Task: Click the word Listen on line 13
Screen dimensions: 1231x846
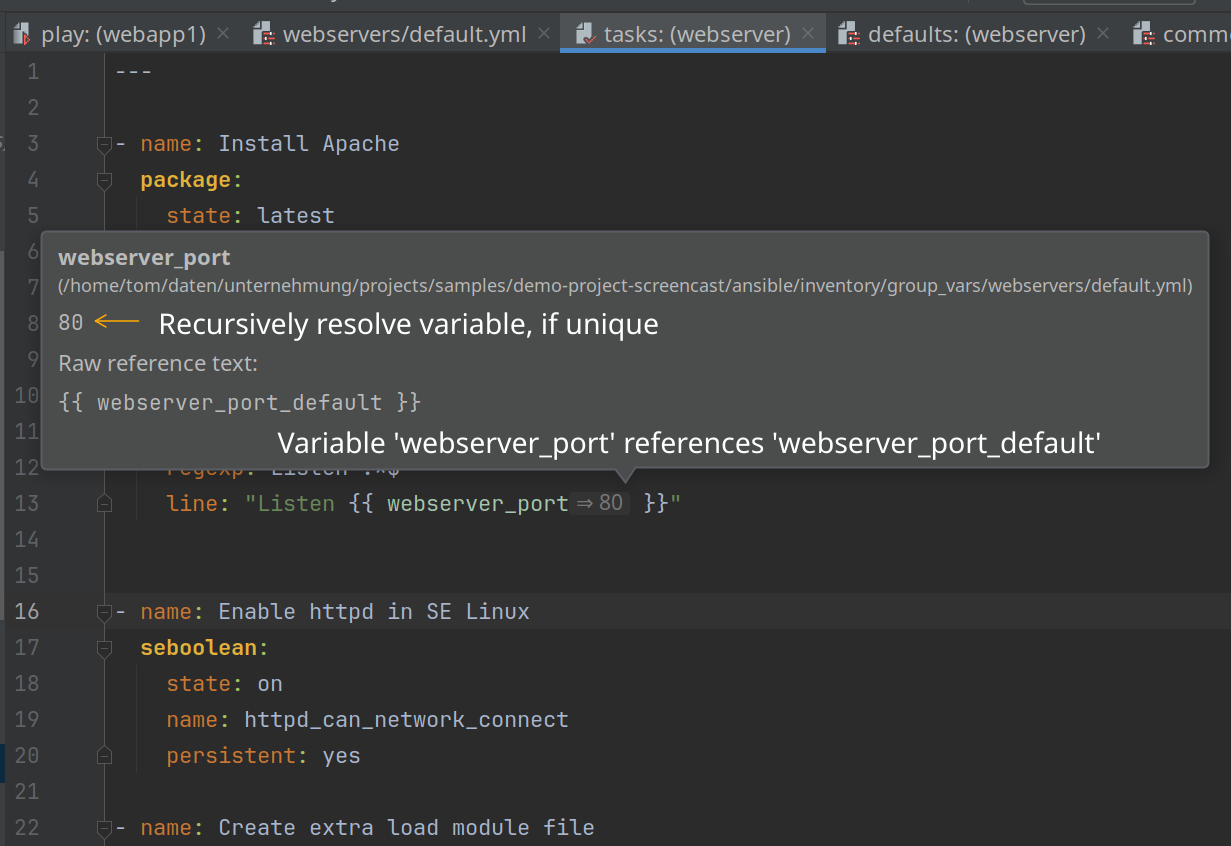Action: 296,504
